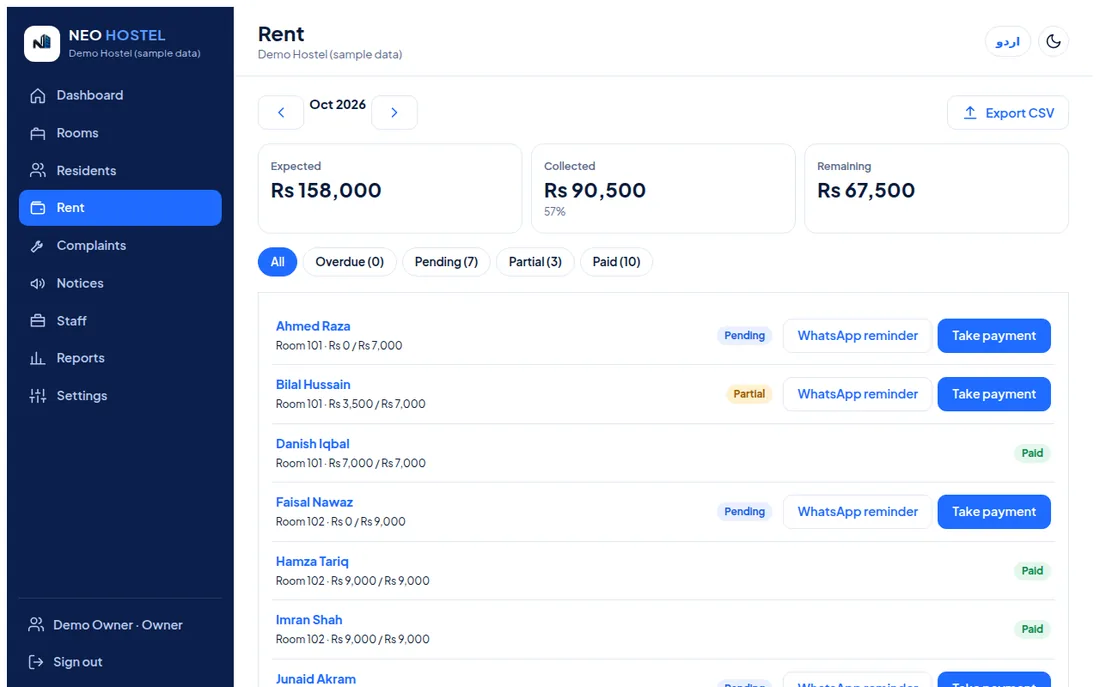The width and height of the screenshot is (1100, 687).
Task: Filter by Paid (10)
Action: click(616, 262)
